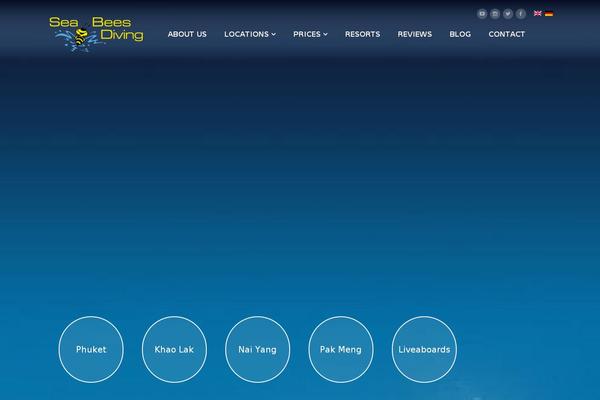Open the Facebook social icon
Viewport: 600px width, 400px height.
(x=520, y=14)
